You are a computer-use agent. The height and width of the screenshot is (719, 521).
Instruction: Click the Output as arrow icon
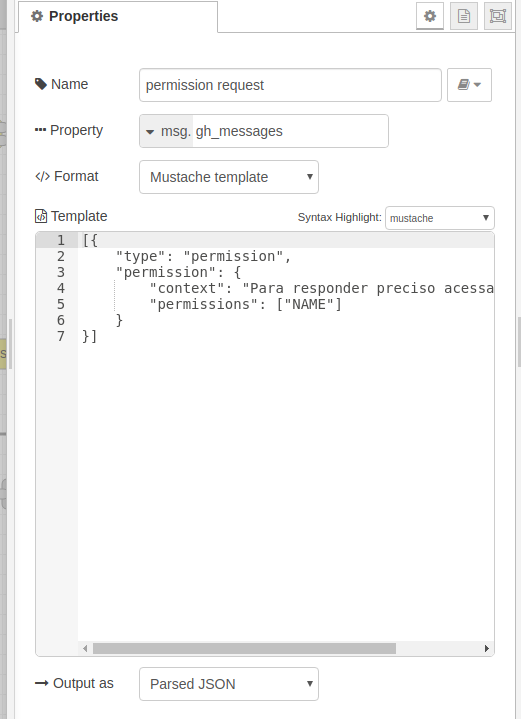pos(41,683)
